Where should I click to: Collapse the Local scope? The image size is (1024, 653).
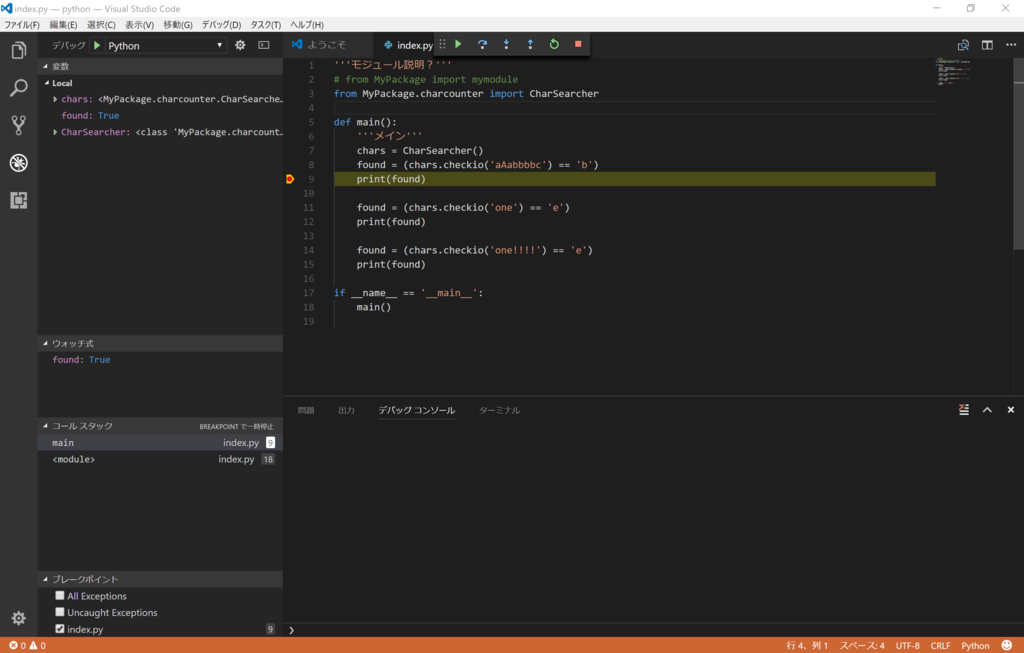(x=47, y=83)
